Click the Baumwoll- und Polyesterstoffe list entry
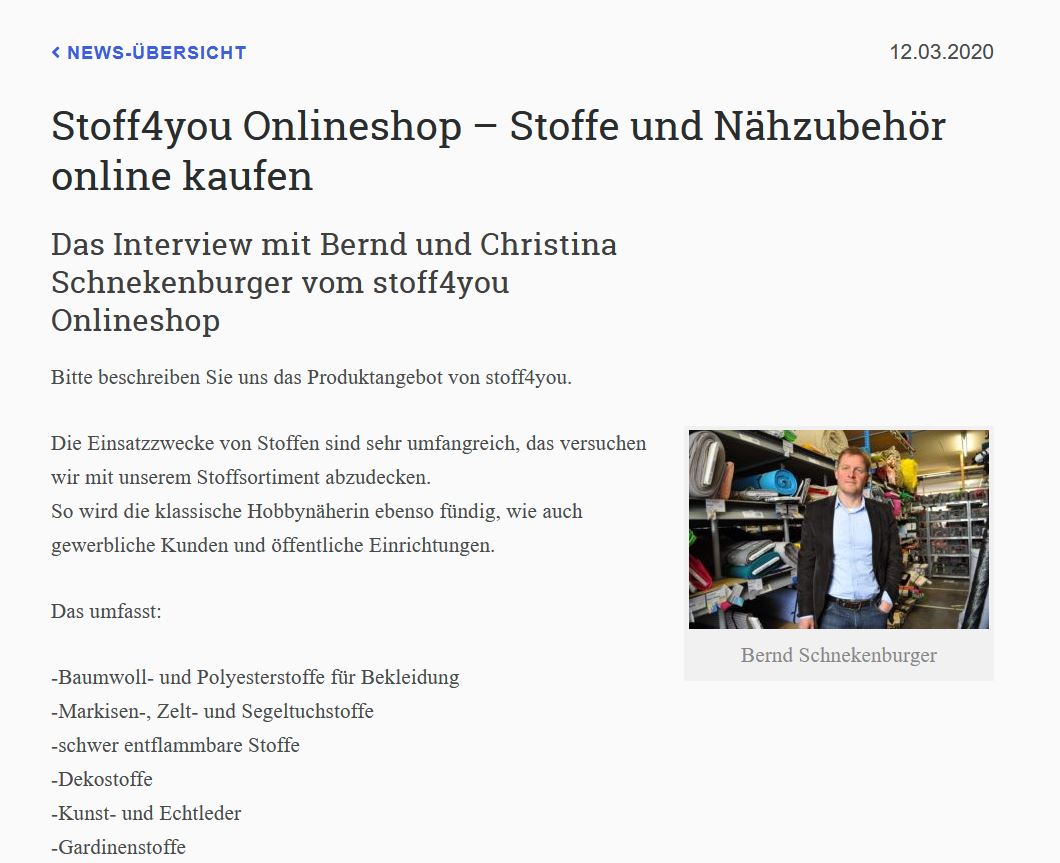The height and width of the screenshot is (863, 1060). (x=255, y=677)
